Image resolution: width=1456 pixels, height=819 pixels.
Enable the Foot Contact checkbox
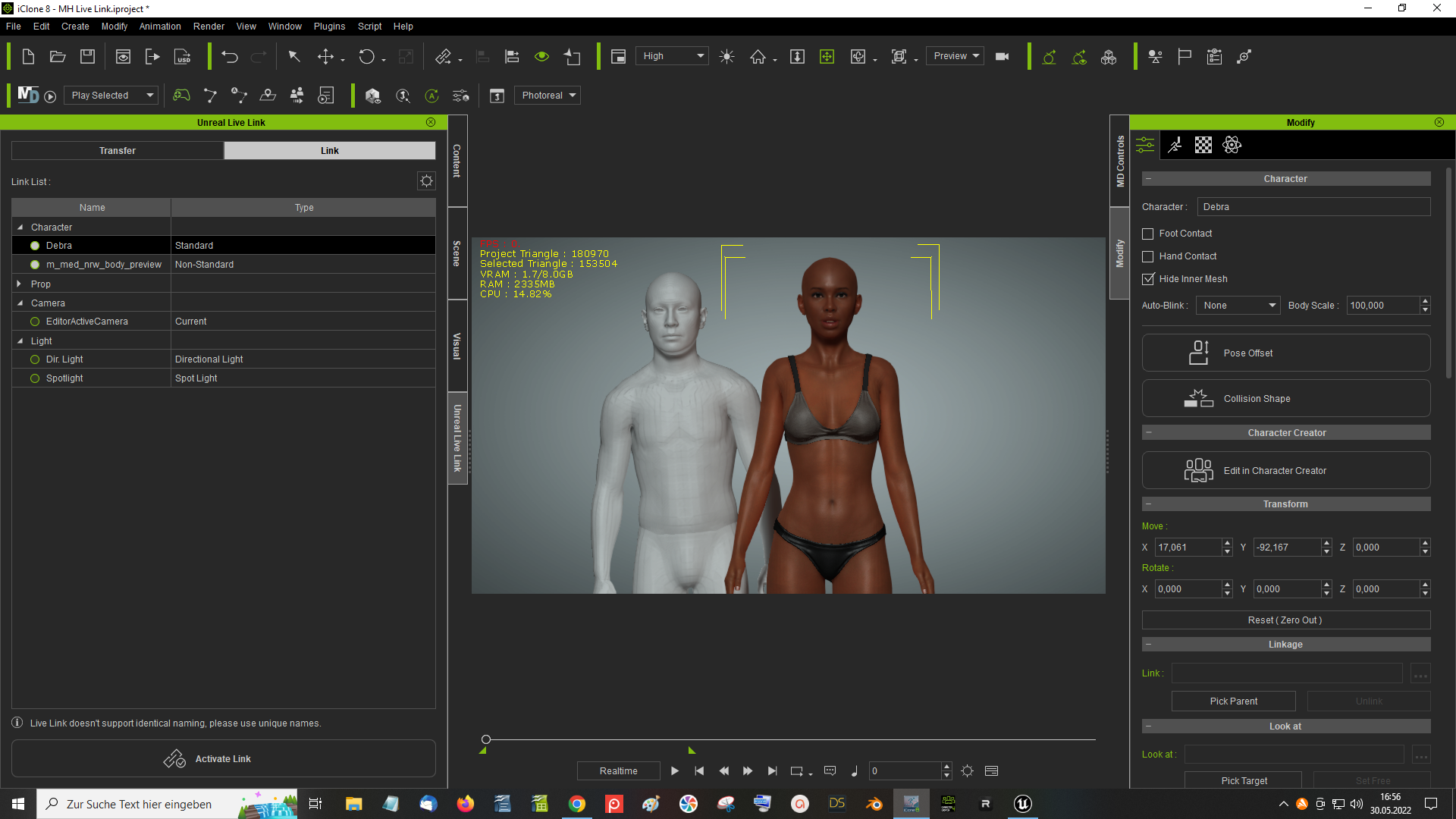pos(1148,234)
